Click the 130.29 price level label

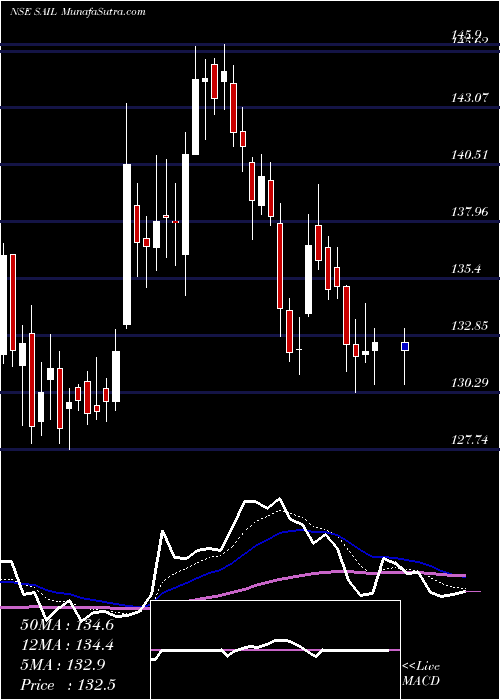pyautogui.click(x=469, y=383)
